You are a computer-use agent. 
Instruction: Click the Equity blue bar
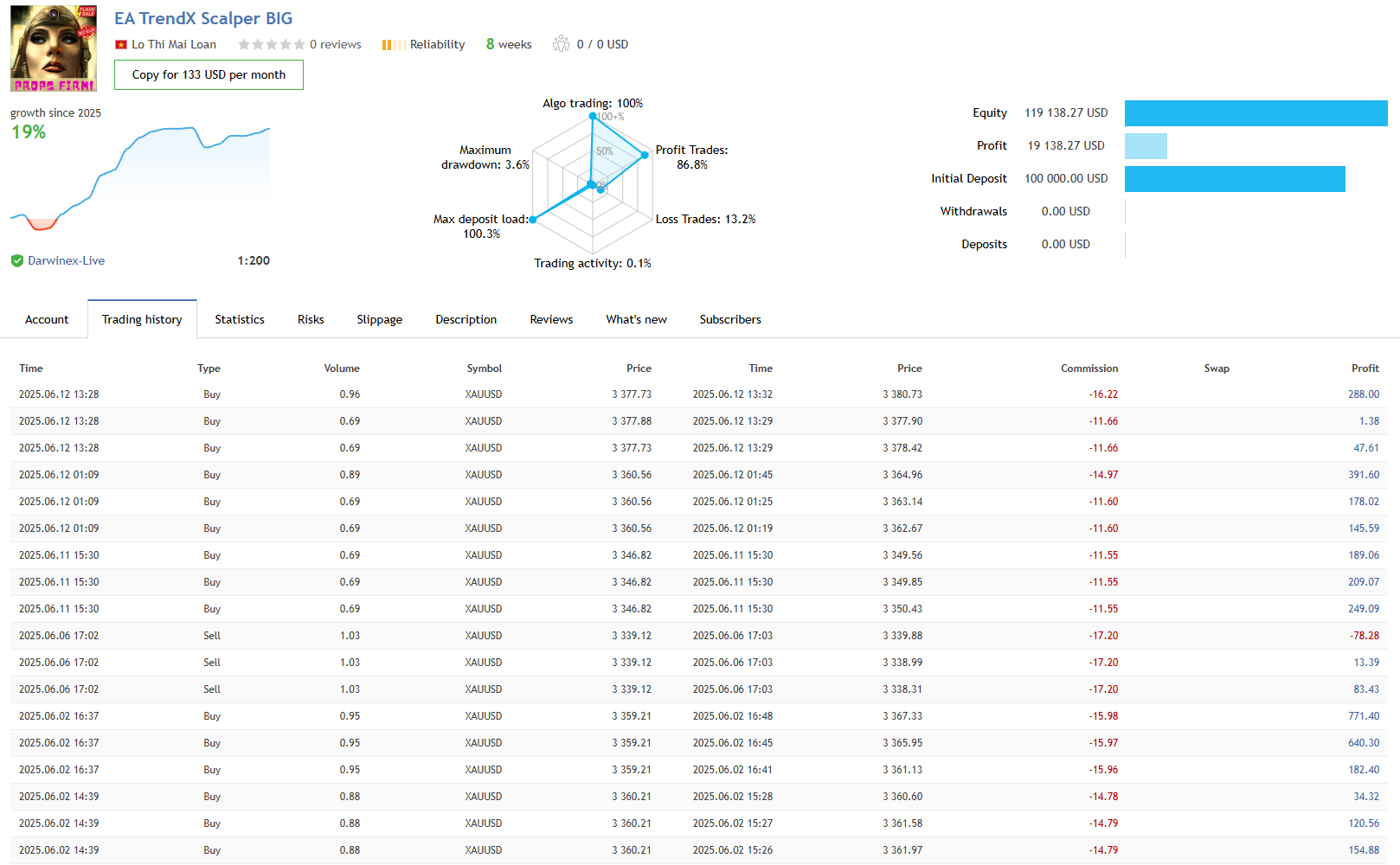(1256, 113)
